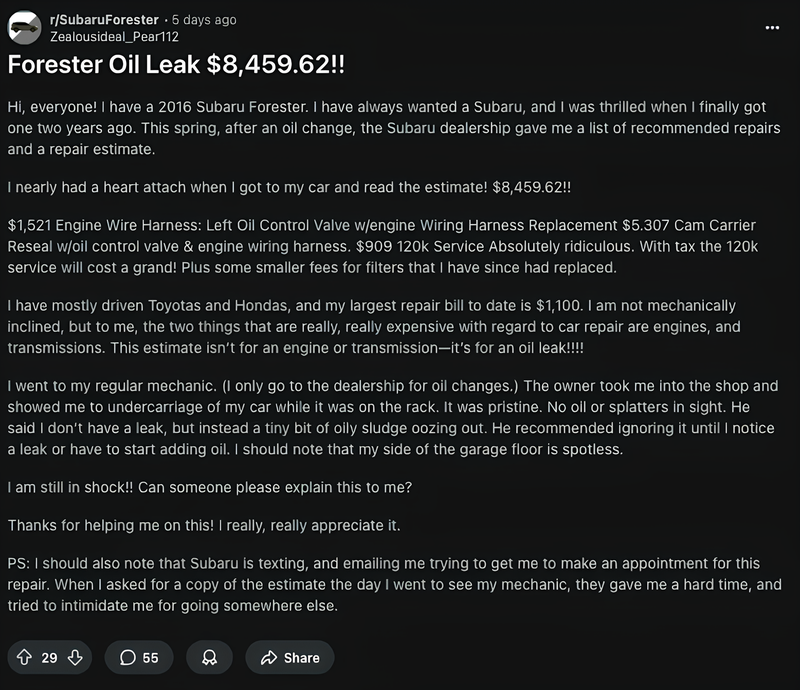
Task: Give an award to this post
Action: tap(209, 657)
